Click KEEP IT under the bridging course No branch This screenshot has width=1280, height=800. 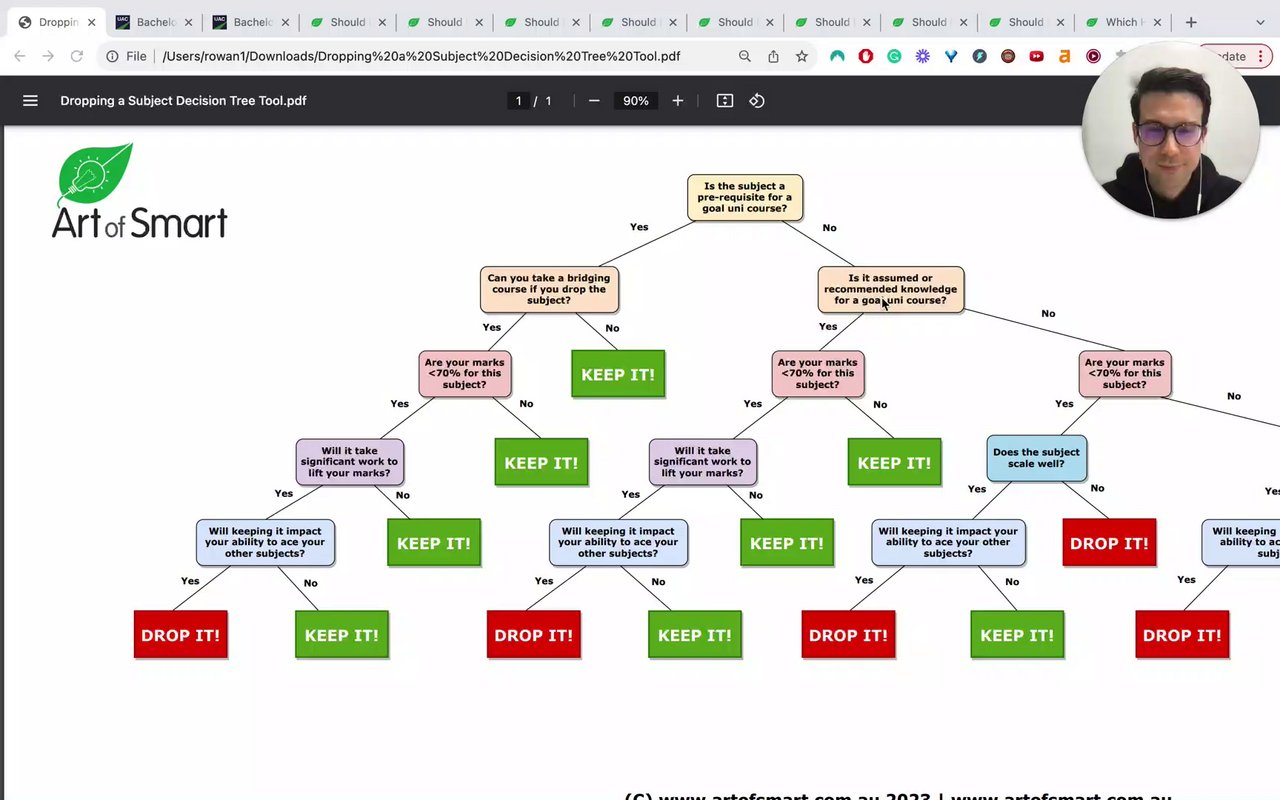(618, 374)
